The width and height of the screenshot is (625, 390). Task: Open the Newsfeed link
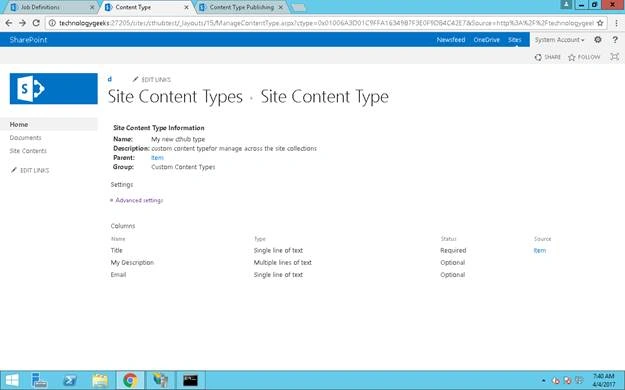point(451,39)
